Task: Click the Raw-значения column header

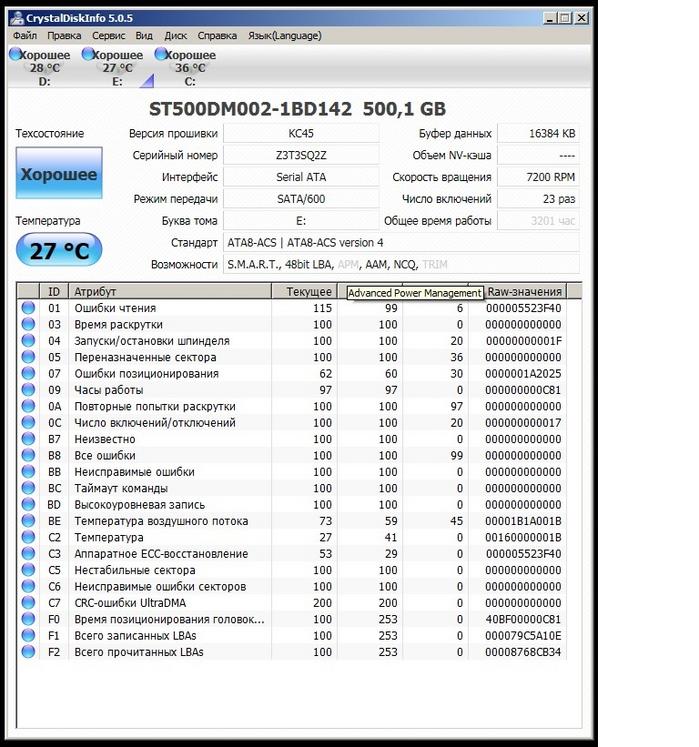Action: coord(525,291)
